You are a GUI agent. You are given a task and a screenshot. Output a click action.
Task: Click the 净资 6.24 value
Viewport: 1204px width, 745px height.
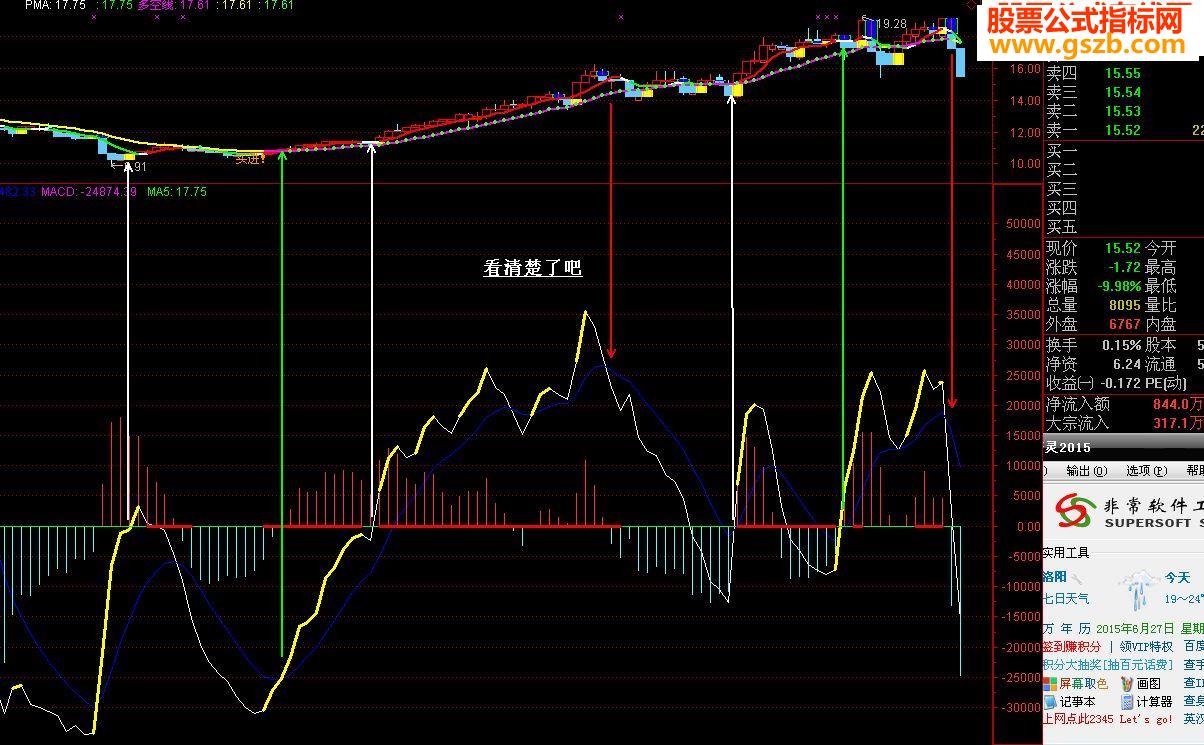[x=1127, y=364]
